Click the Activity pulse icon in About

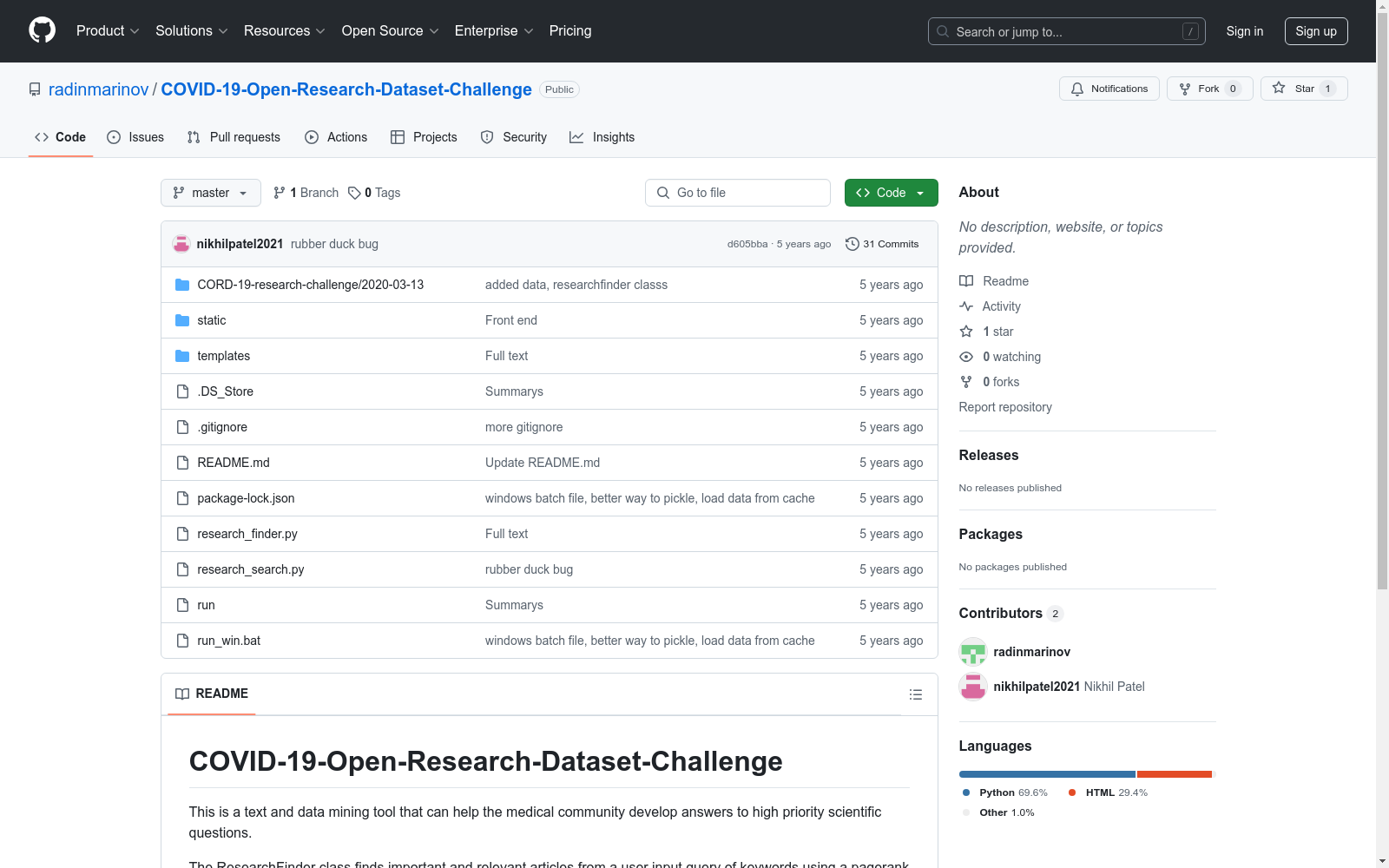(966, 306)
